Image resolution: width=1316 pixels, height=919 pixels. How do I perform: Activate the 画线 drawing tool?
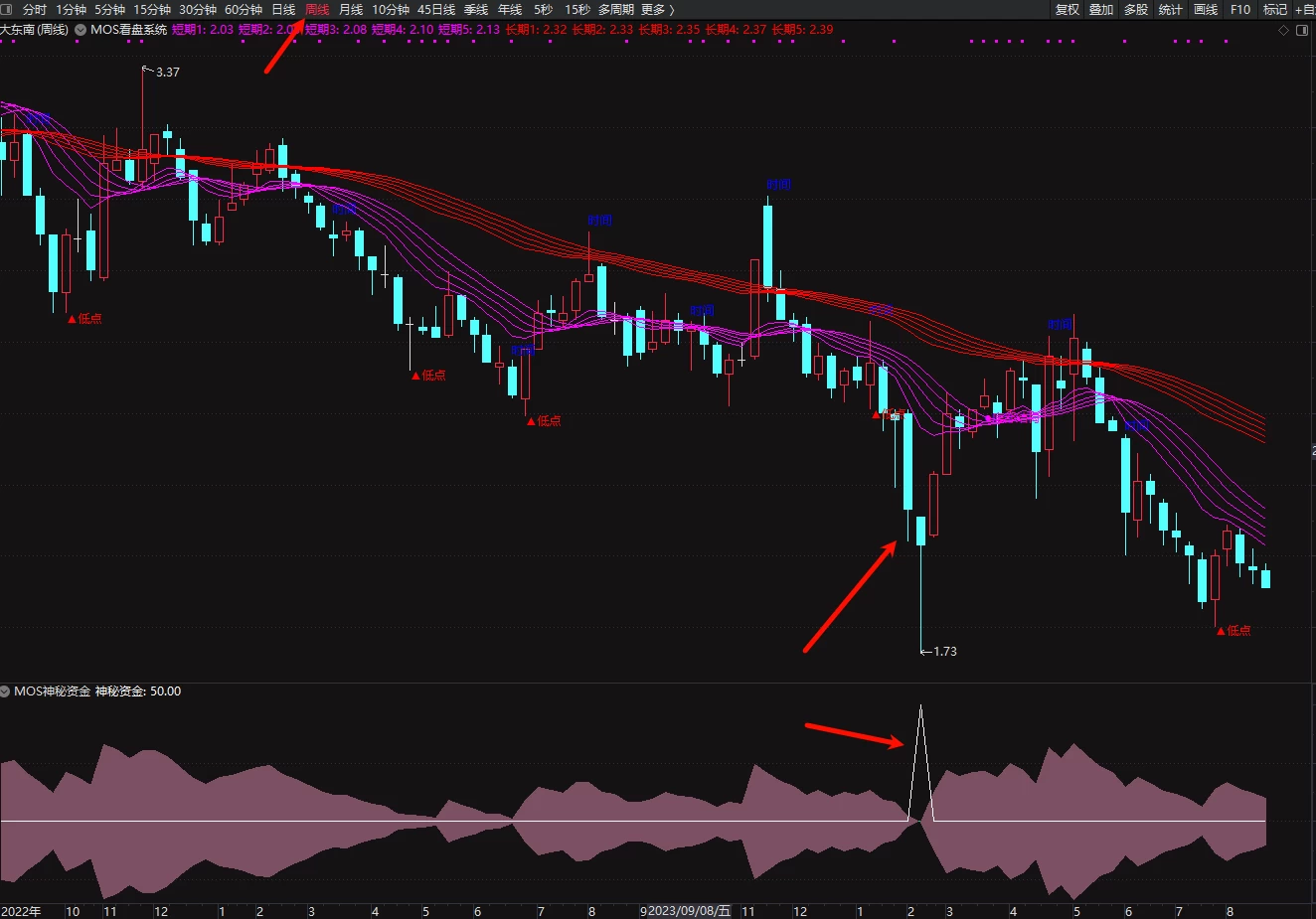tap(1206, 10)
